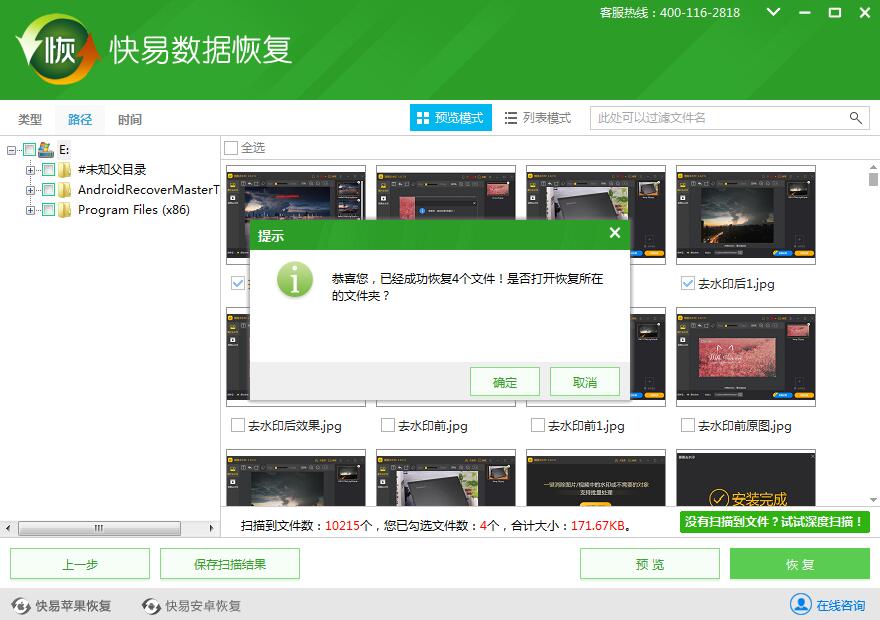Toggle the 全选 select-all checkbox
880x620 pixels.
tap(232, 147)
